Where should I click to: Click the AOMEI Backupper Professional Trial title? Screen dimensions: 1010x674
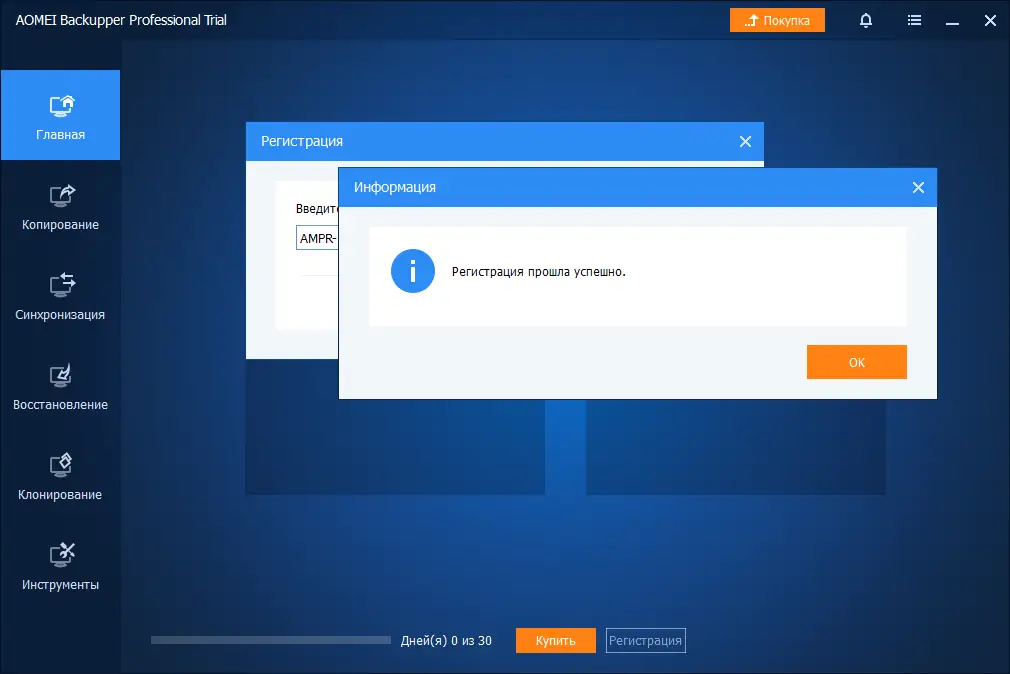[121, 20]
